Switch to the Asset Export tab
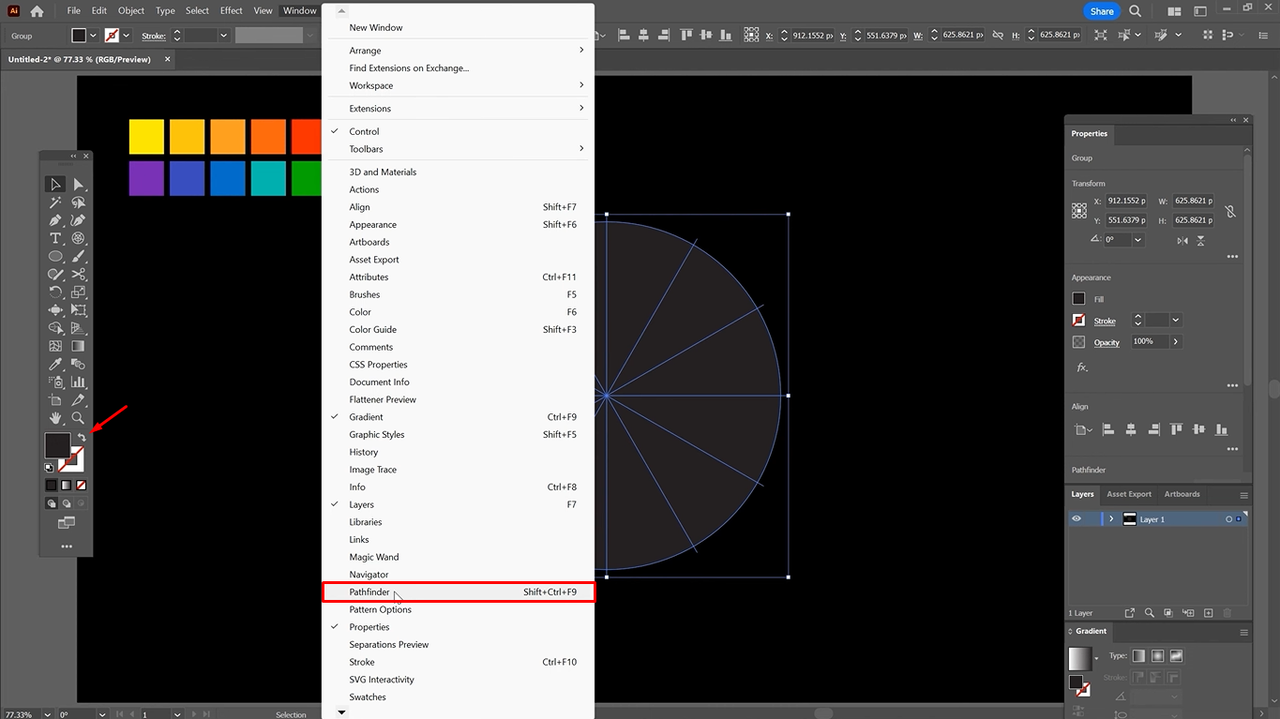The height and width of the screenshot is (719, 1280). coord(1129,494)
